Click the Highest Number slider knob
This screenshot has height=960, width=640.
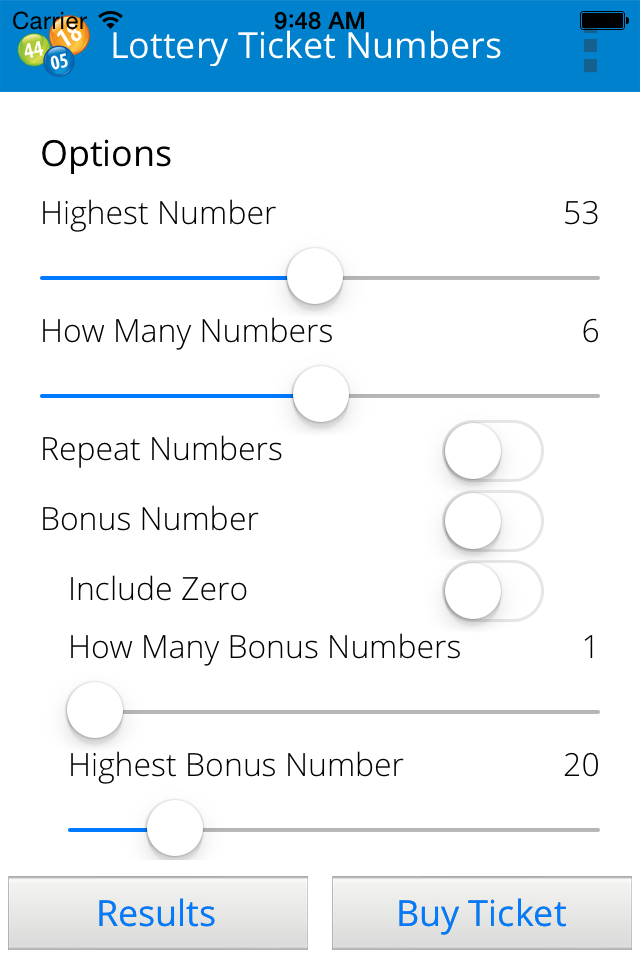tap(315, 277)
